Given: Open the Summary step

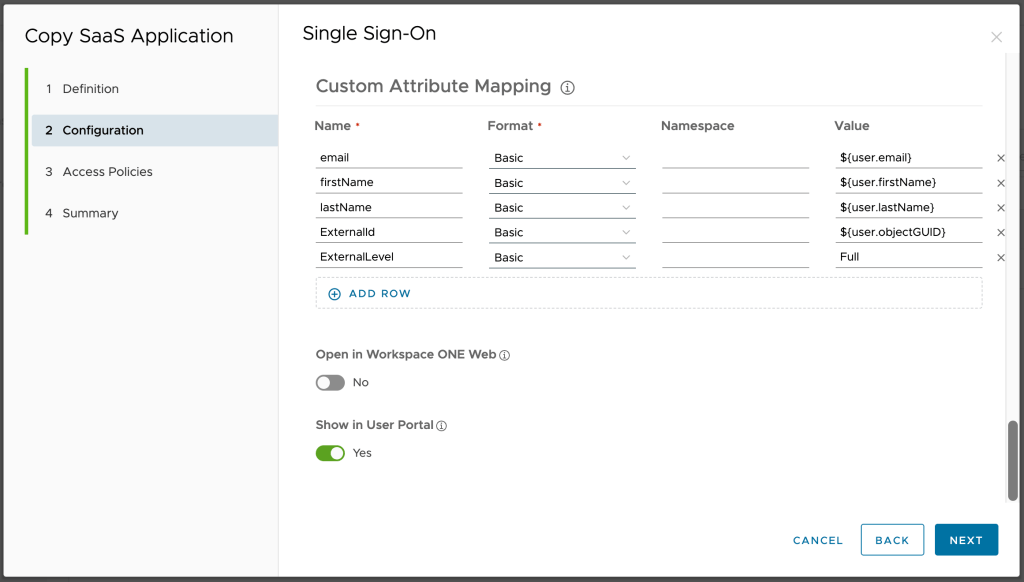Looking at the screenshot, I should pyautogui.click(x=90, y=213).
